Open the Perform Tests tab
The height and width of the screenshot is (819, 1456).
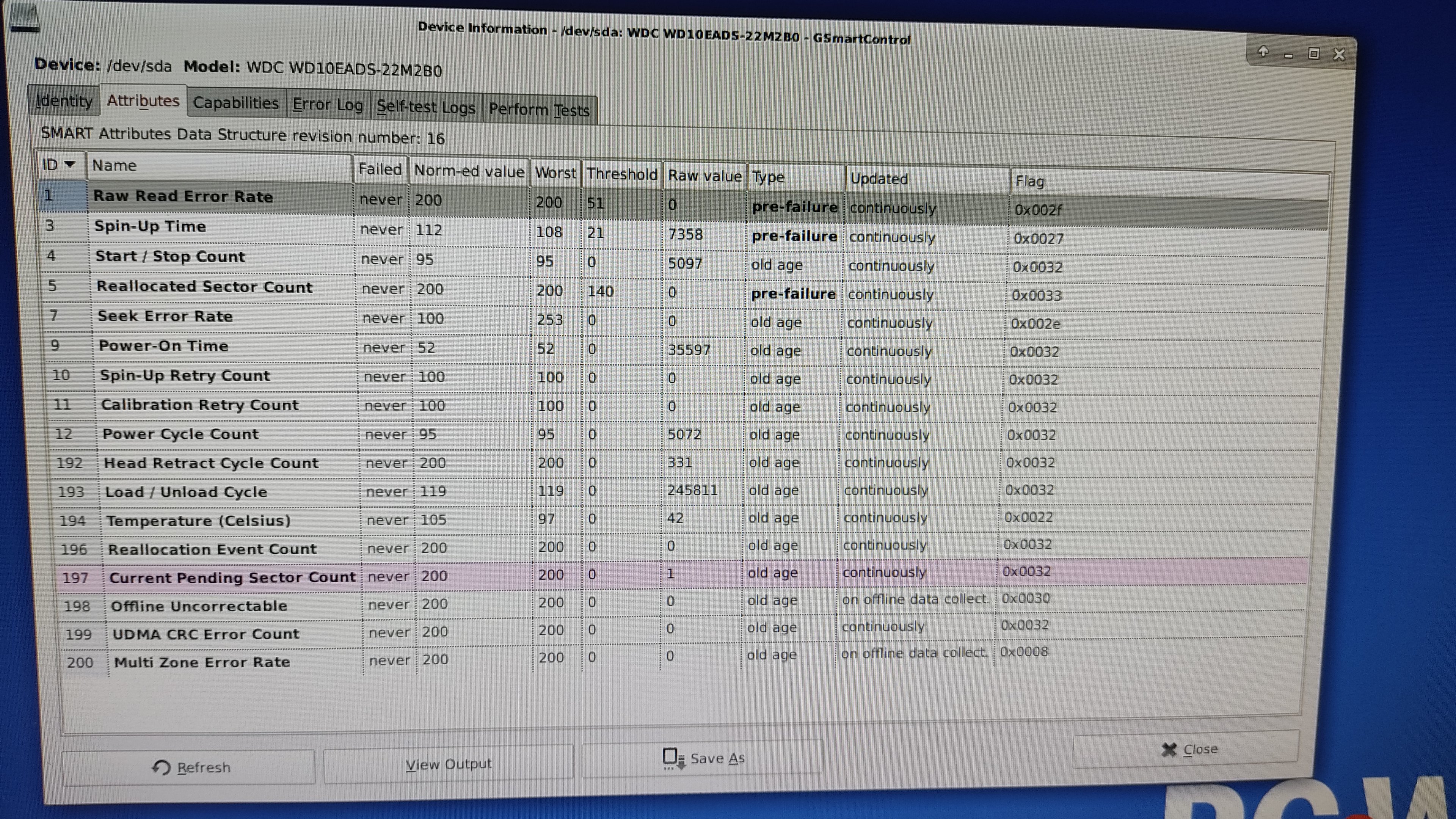539,109
